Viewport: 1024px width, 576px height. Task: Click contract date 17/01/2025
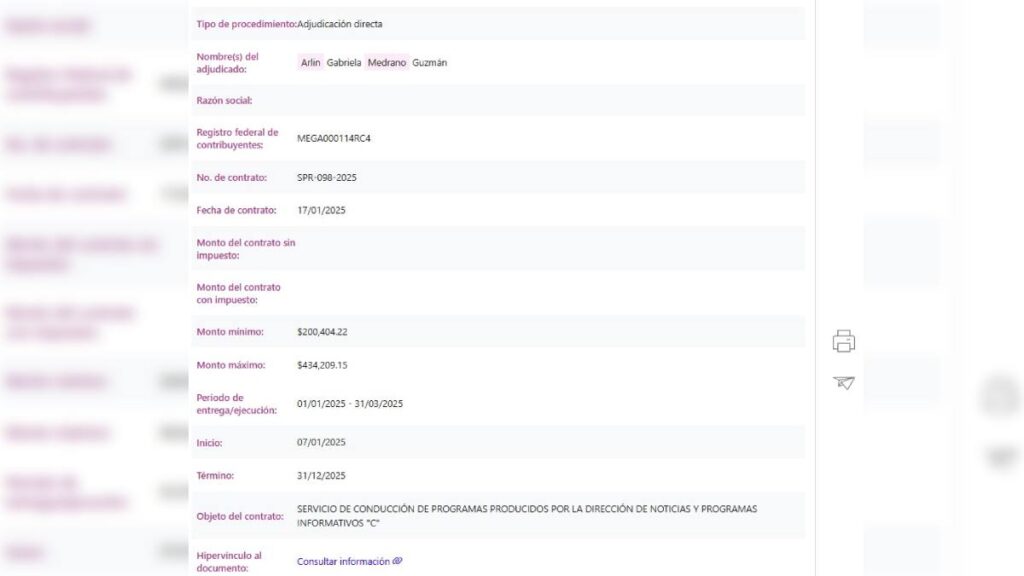(x=321, y=210)
